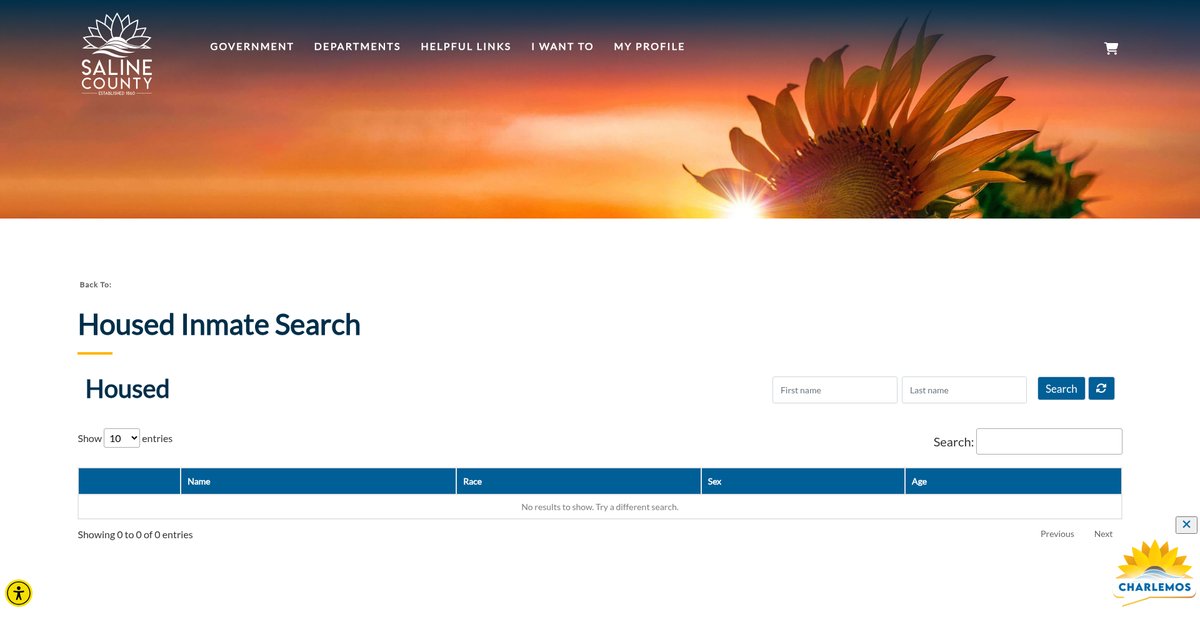Focus the Last name field
1200x620 pixels.
(x=964, y=390)
